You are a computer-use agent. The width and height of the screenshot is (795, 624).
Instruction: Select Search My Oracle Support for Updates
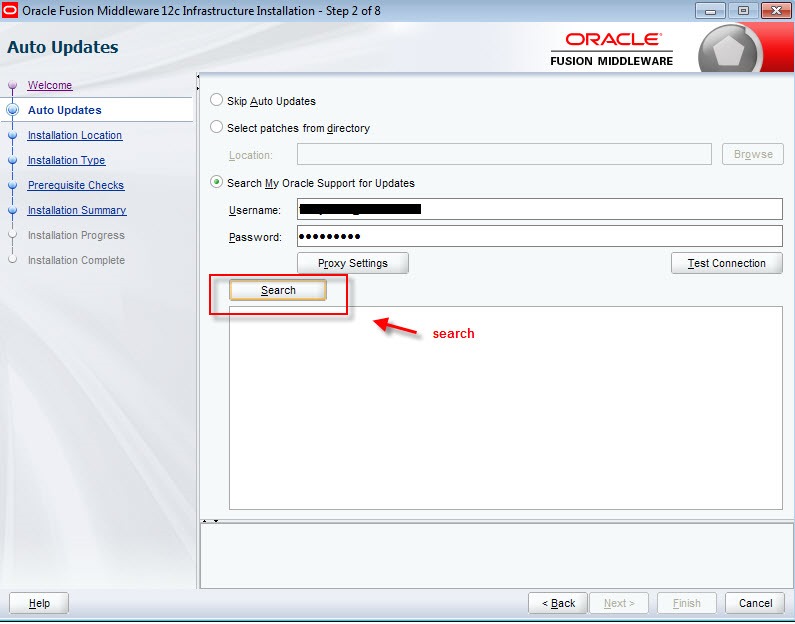[216, 182]
